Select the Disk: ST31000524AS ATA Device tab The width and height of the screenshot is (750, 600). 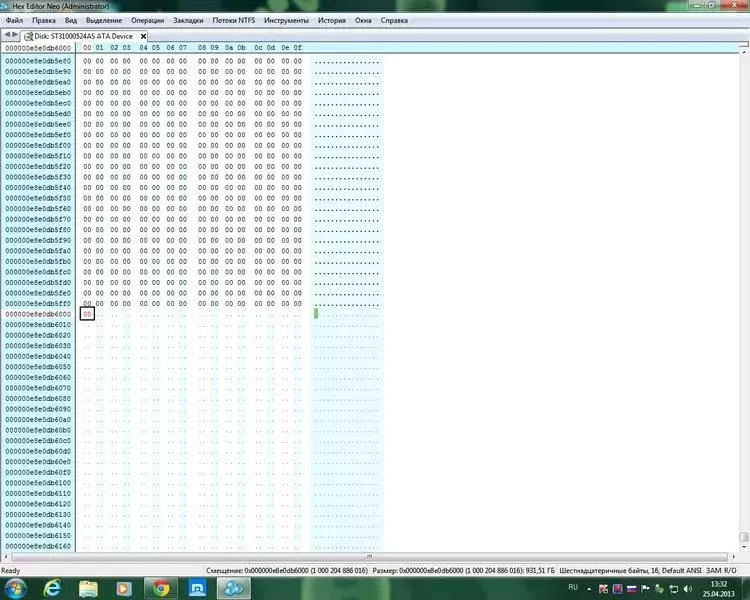tap(83, 36)
